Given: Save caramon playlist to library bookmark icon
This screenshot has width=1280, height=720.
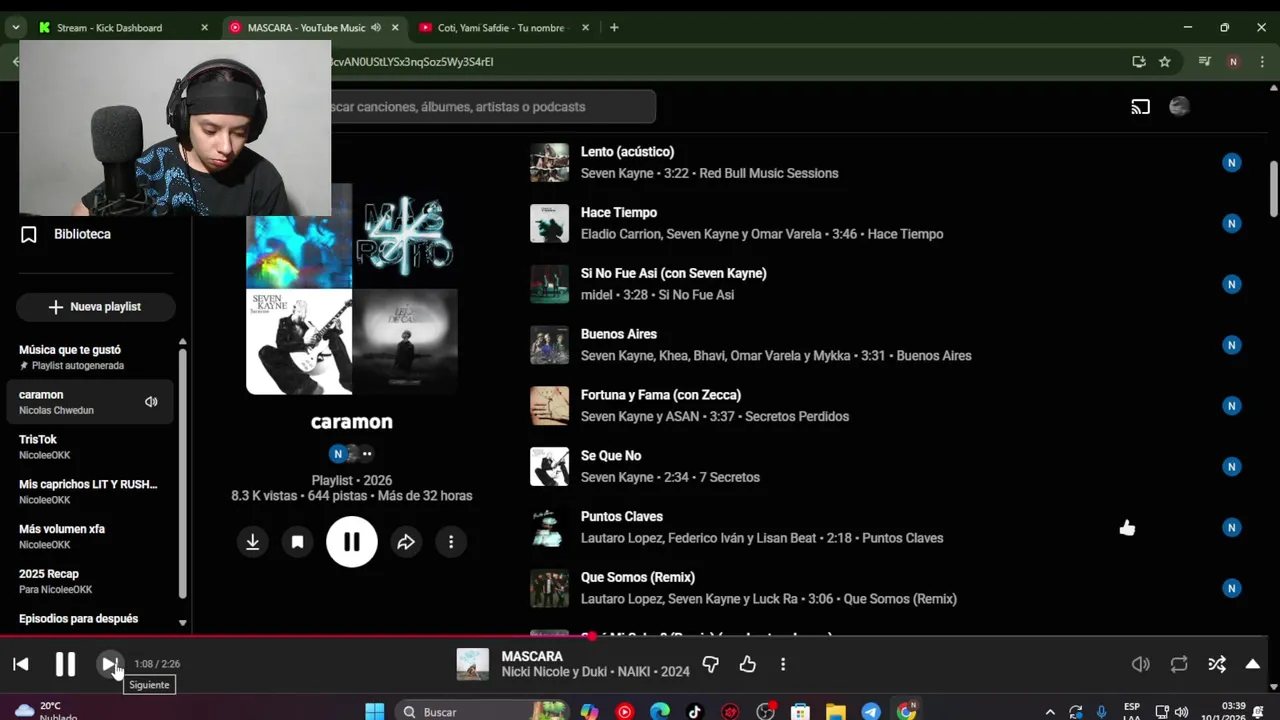Looking at the screenshot, I should 297,542.
